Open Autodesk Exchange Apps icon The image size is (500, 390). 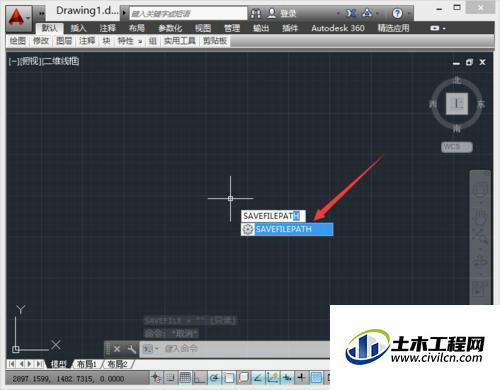tap(350, 13)
